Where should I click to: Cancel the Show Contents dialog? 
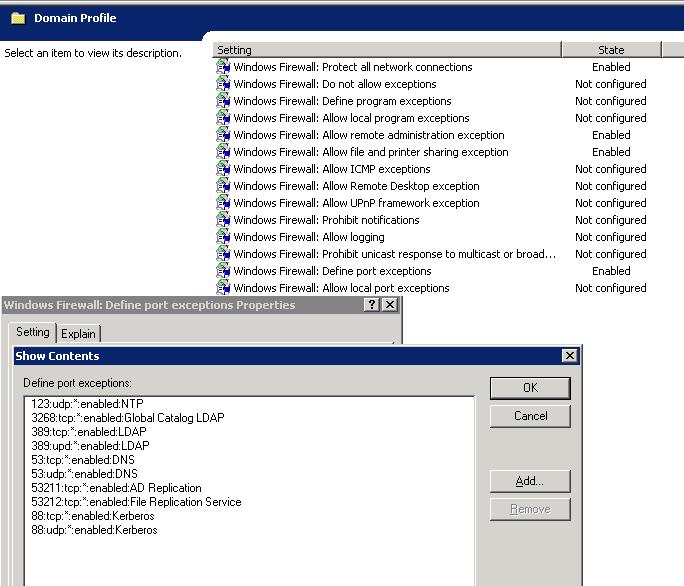(x=530, y=416)
